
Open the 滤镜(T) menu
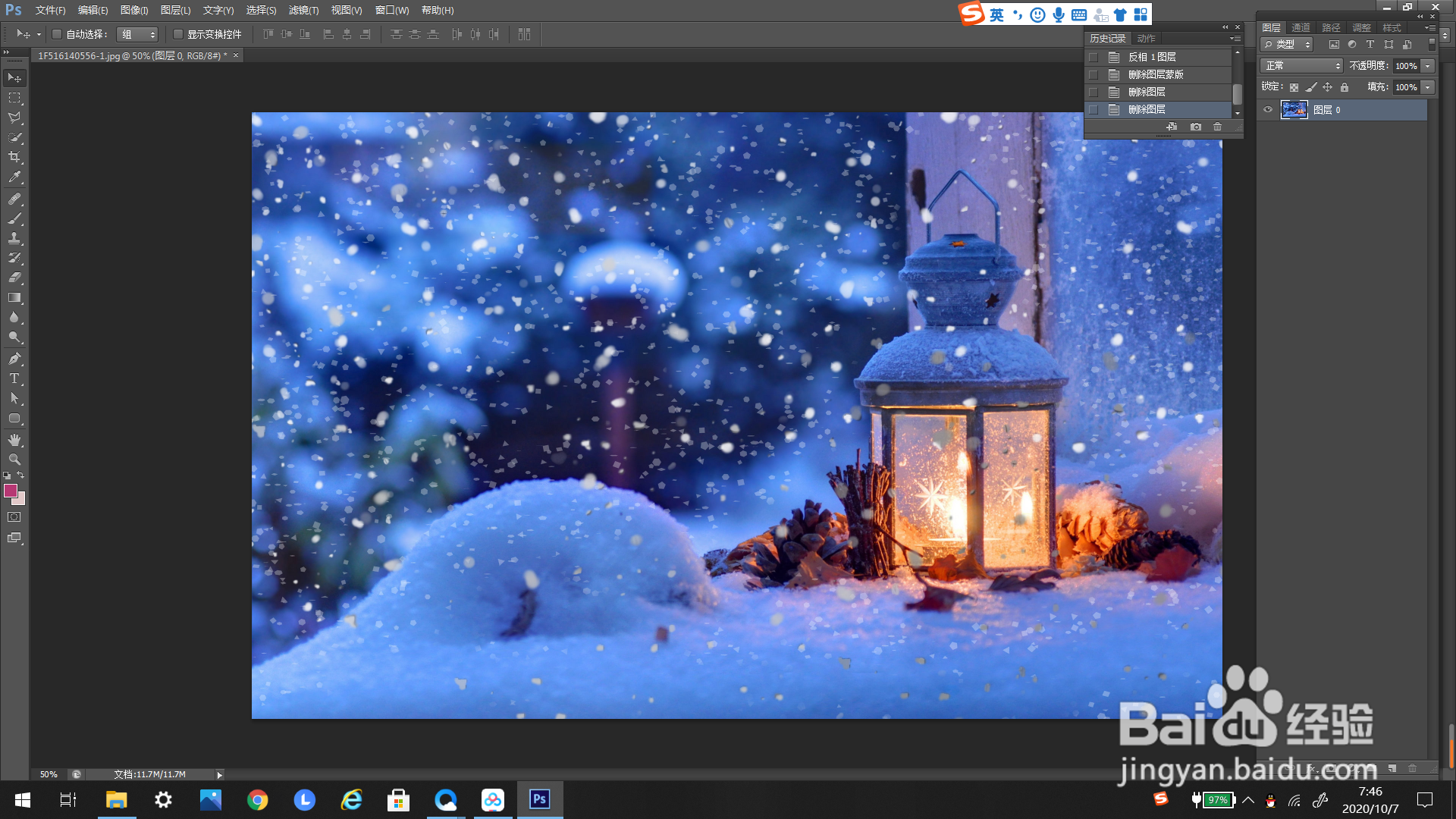tap(303, 11)
